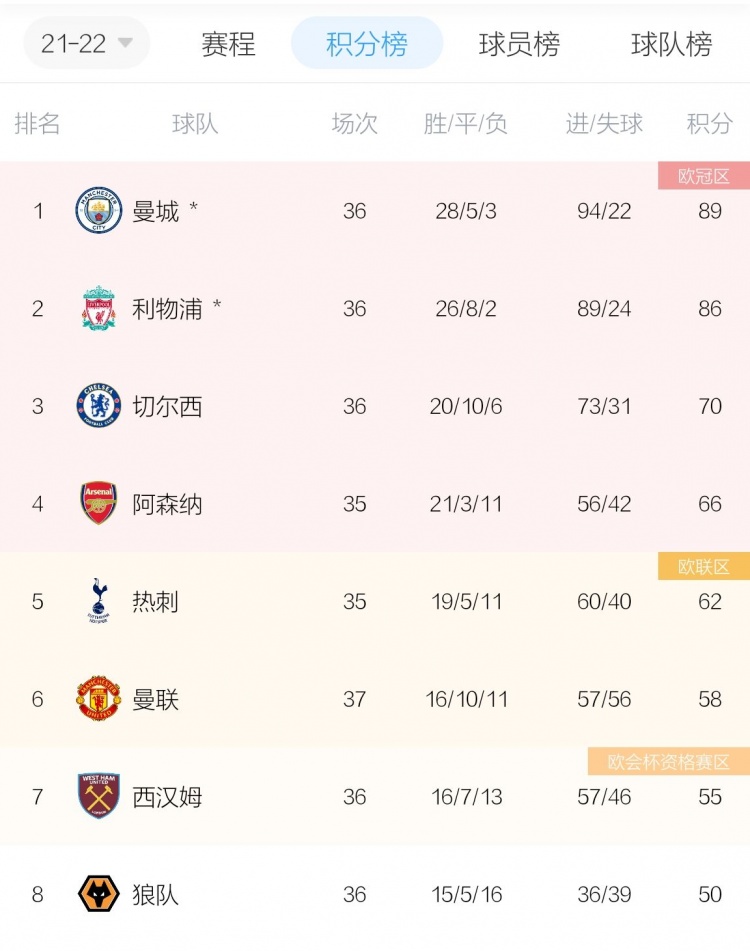Click the 利物浦 team name
The width and height of the screenshot is (750, 951).
point(167,309)
